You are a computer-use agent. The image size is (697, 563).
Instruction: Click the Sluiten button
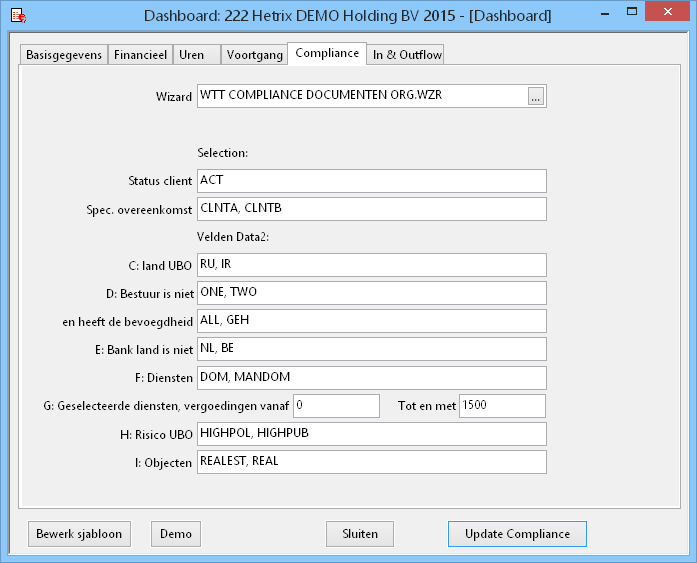[x=360, y=534]
